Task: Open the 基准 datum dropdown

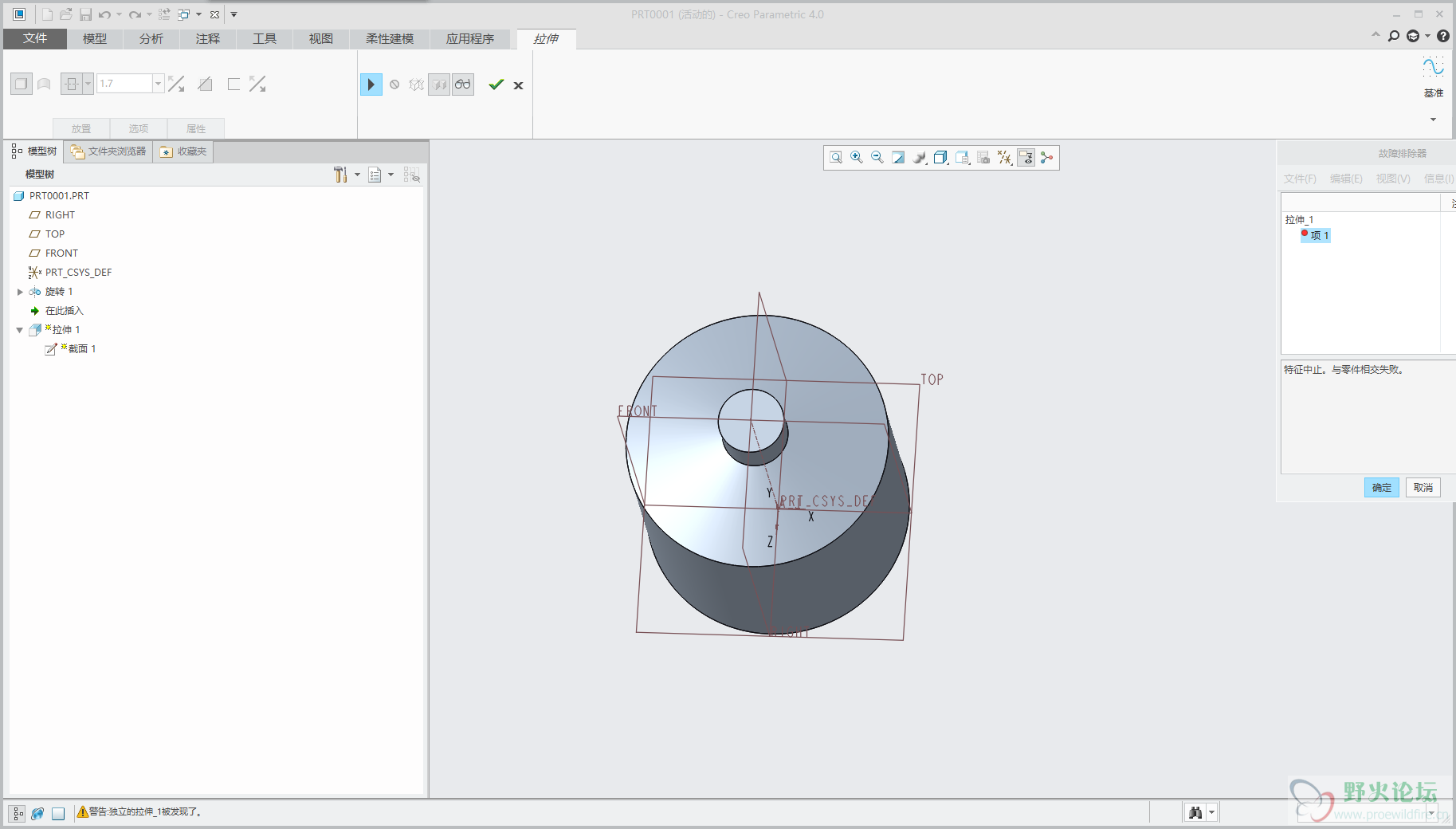Action: 1433,120
